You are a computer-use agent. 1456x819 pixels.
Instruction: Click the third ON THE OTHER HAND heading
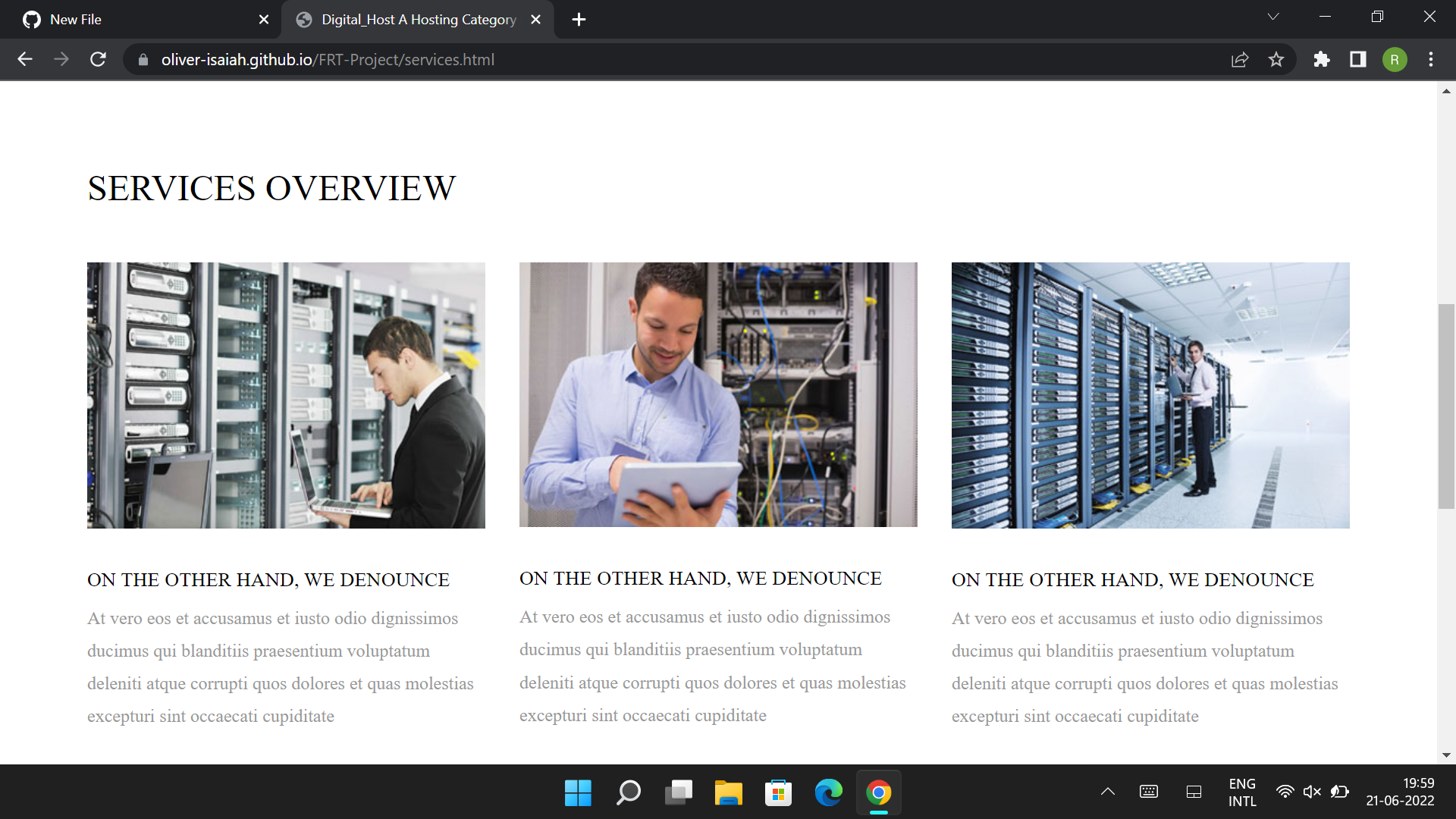tap(1133, 580)
